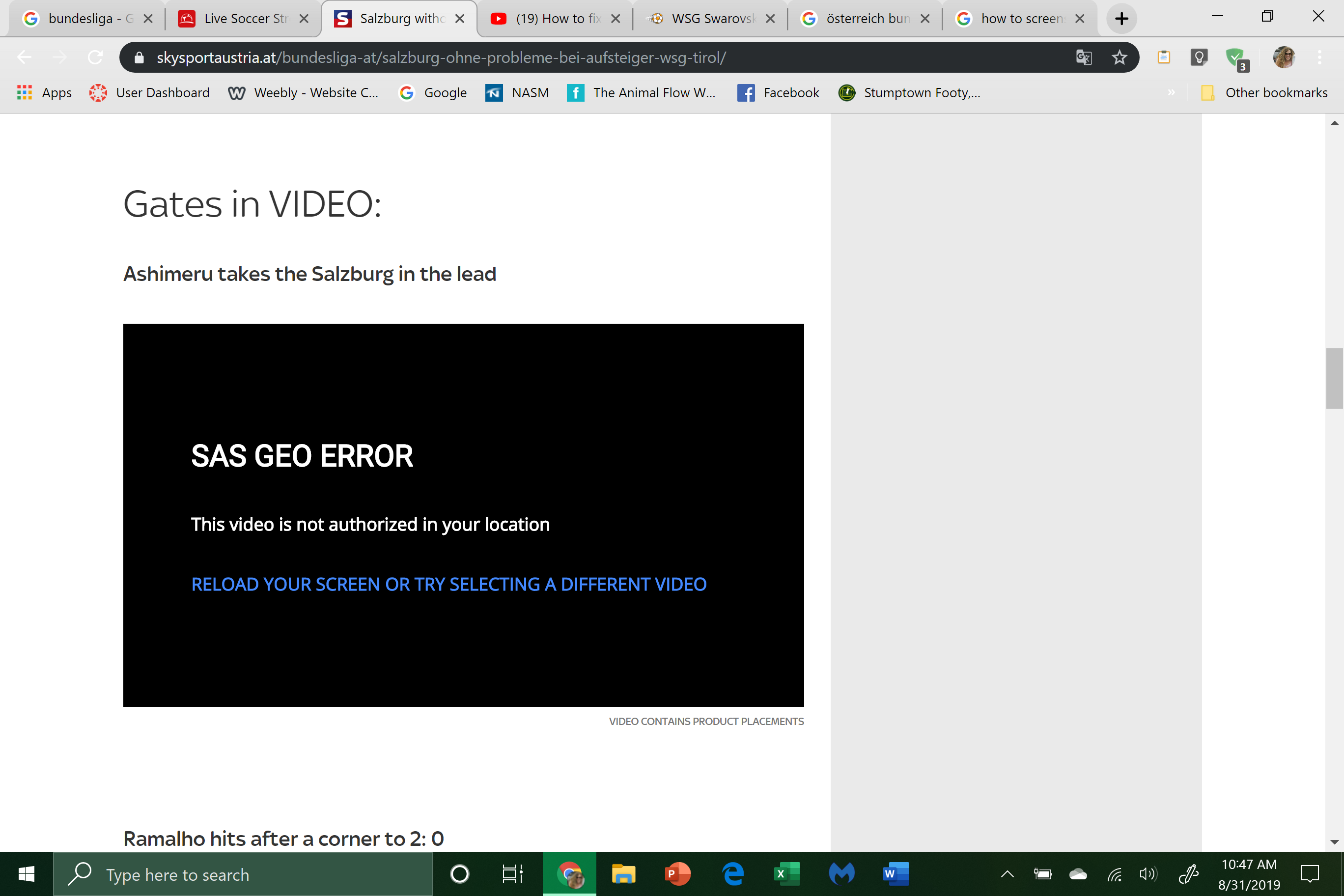This screenshot has height=896, width=1344.
Task: Open the Google bookmark
Action: (433, 92)
